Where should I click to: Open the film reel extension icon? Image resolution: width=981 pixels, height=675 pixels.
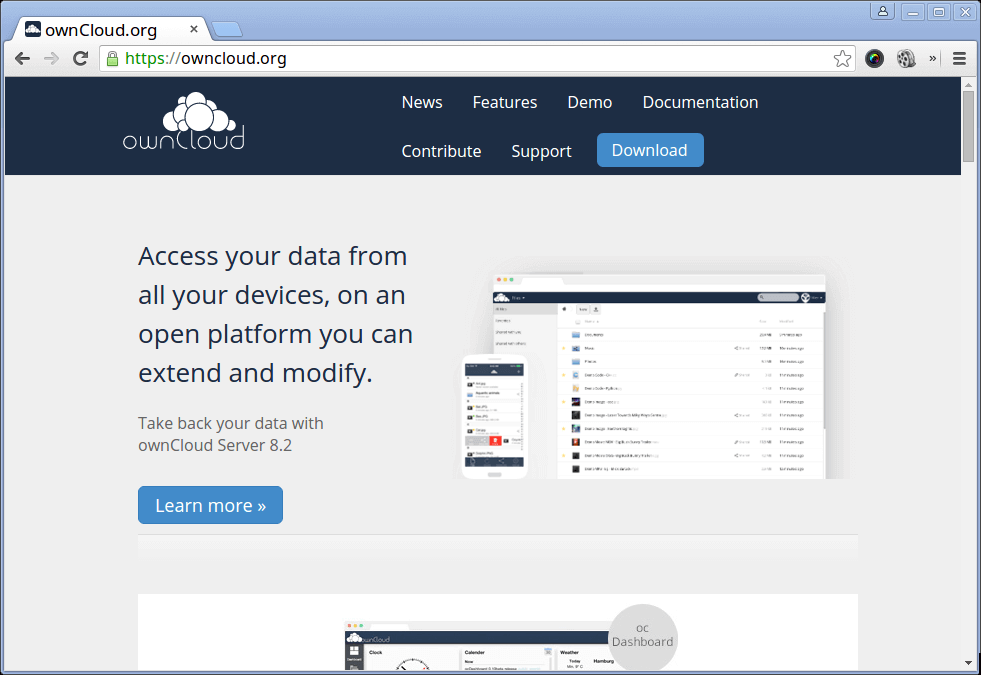(906, 59)
